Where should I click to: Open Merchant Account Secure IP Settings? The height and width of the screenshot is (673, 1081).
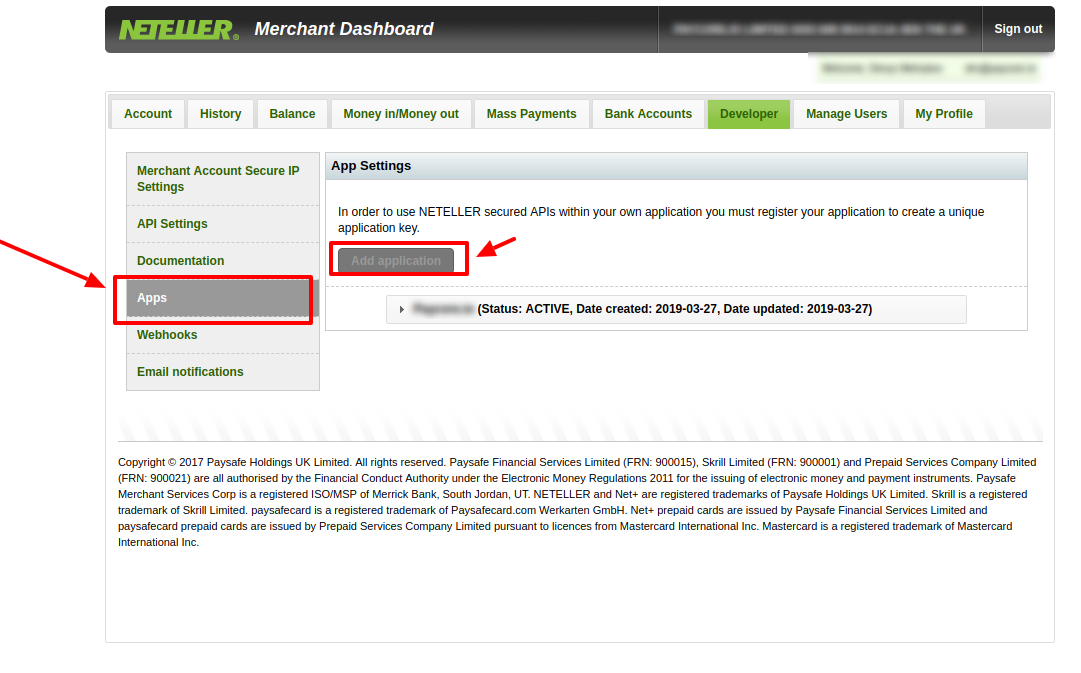(223, 179)
